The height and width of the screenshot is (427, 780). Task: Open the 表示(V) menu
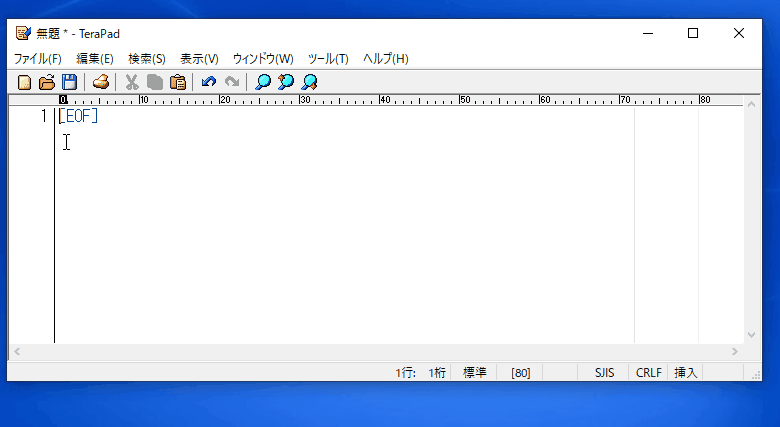click(x=199, y=59)
